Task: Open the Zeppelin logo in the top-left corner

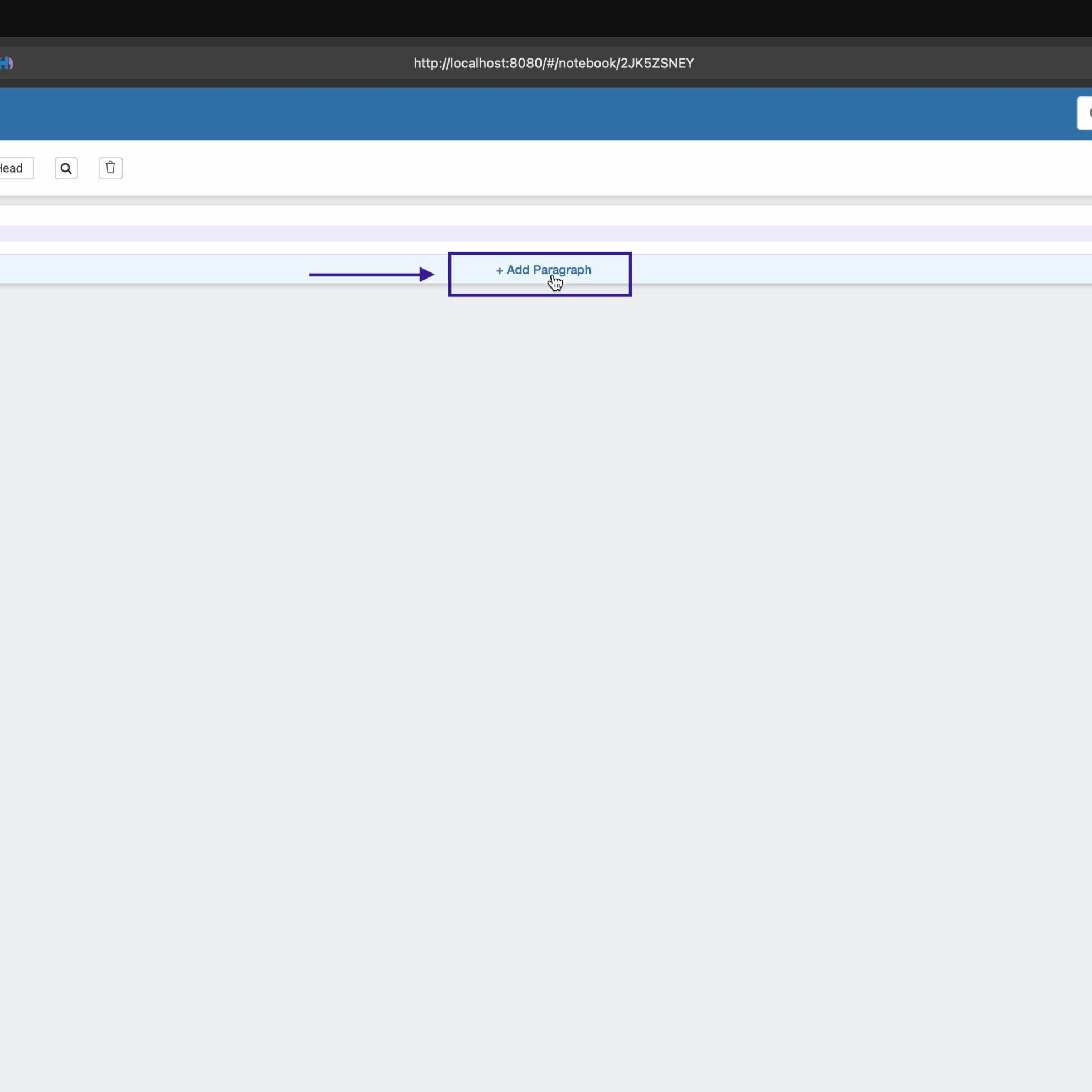Action: [7, 63]
